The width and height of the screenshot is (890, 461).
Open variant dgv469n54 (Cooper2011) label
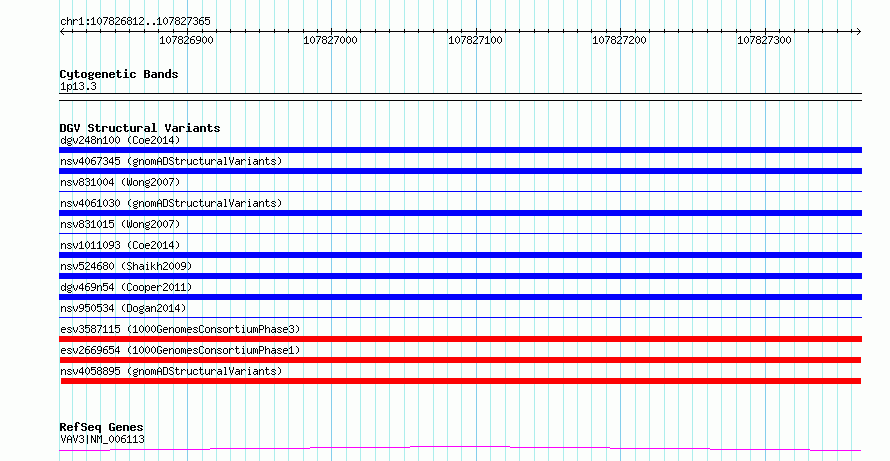(126, 287)
